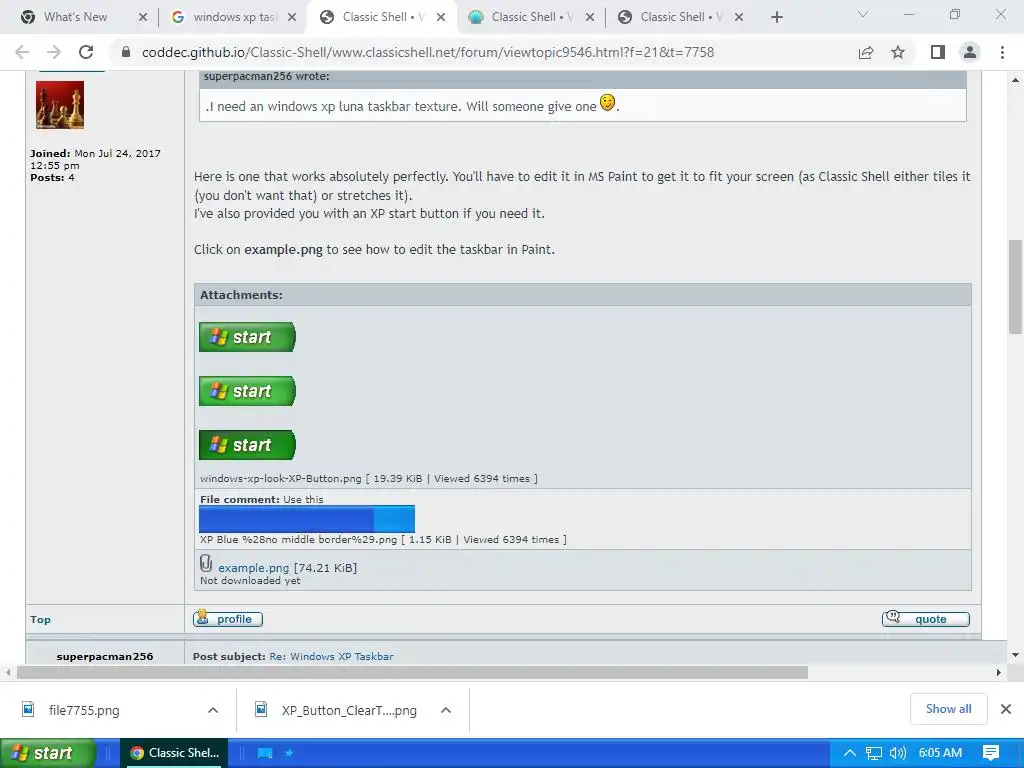Expand options for XP_Button_ClearT download
The image size is (1024, 768).
pos(446,710)
